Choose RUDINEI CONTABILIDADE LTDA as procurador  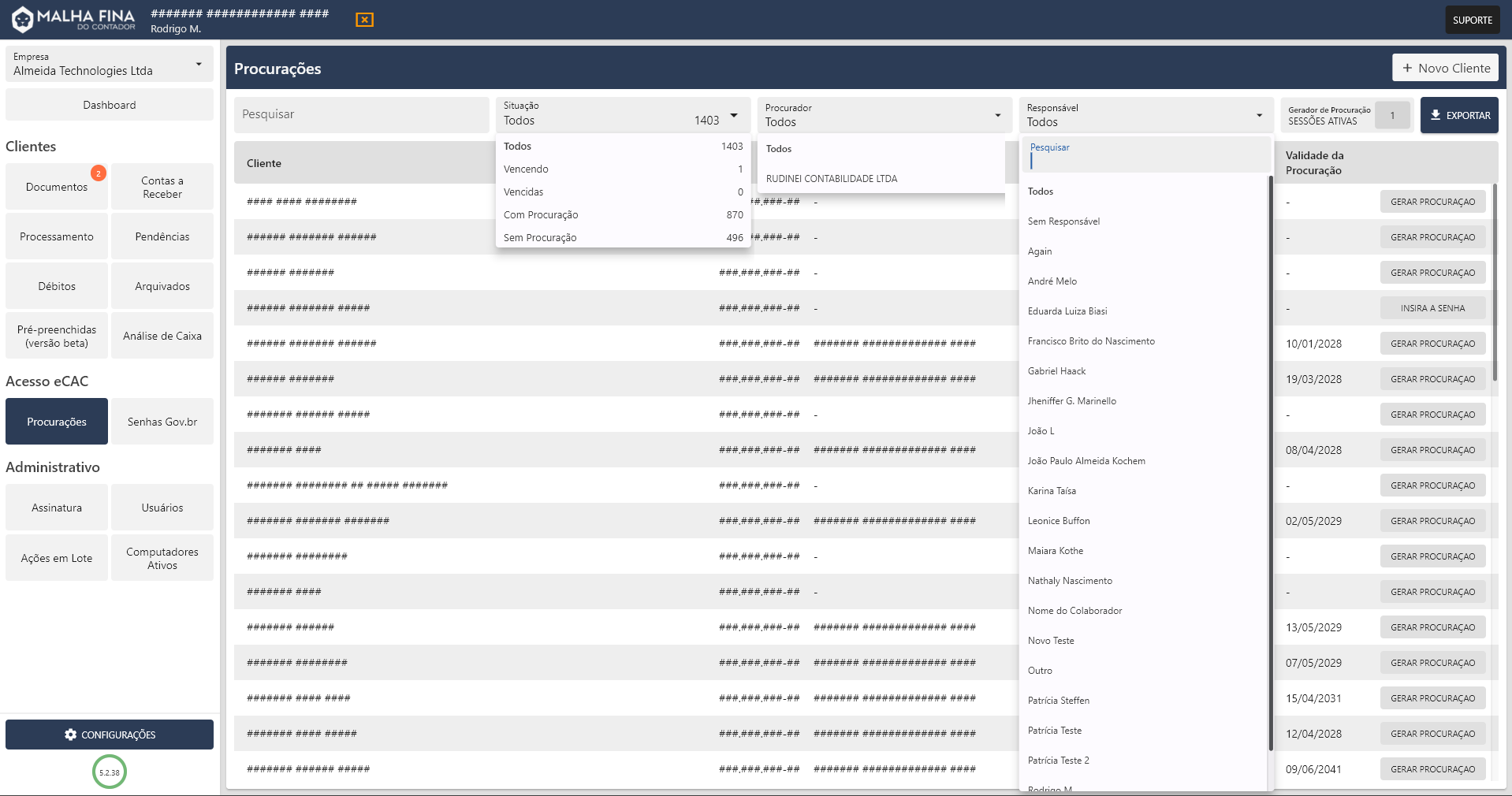coord(832,179)
